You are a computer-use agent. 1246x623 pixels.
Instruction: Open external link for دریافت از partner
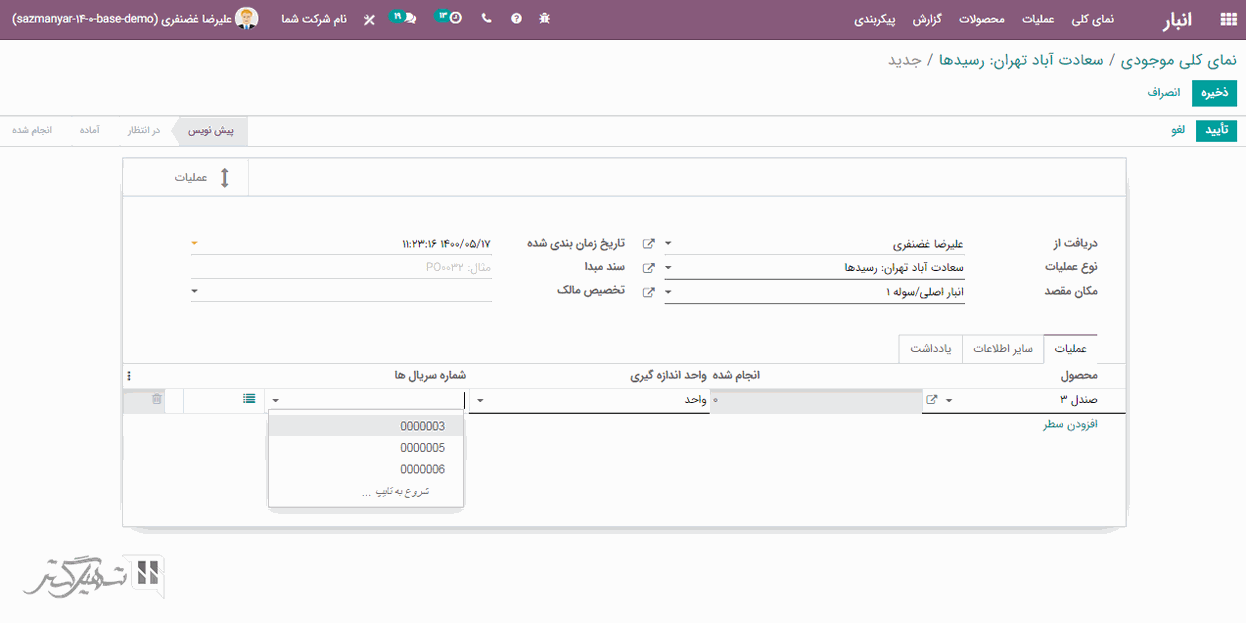[x=648, y=243]
